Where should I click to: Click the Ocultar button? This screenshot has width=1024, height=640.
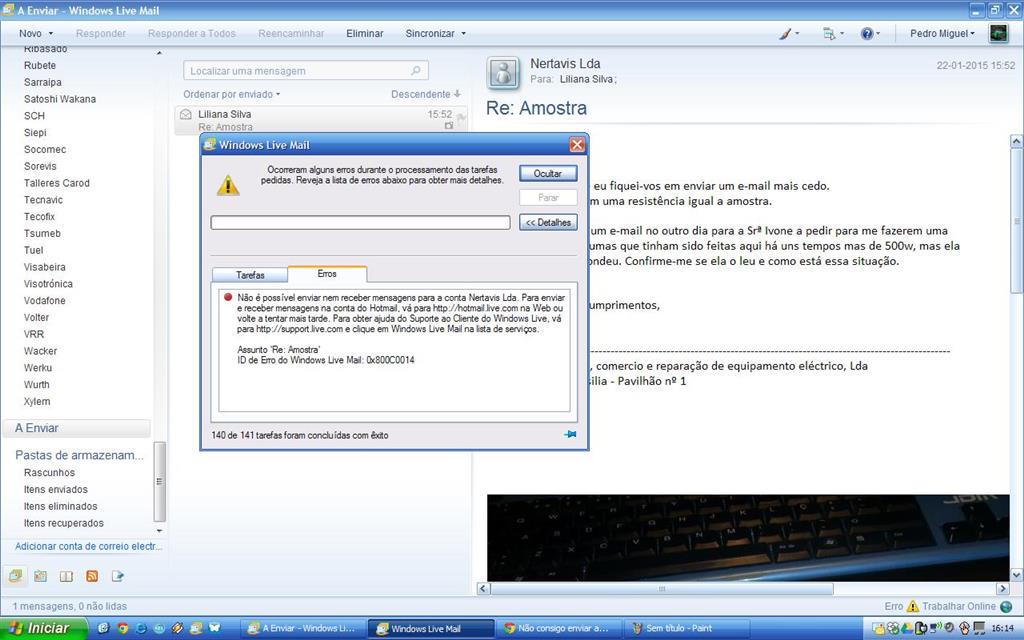pos(548,173)
